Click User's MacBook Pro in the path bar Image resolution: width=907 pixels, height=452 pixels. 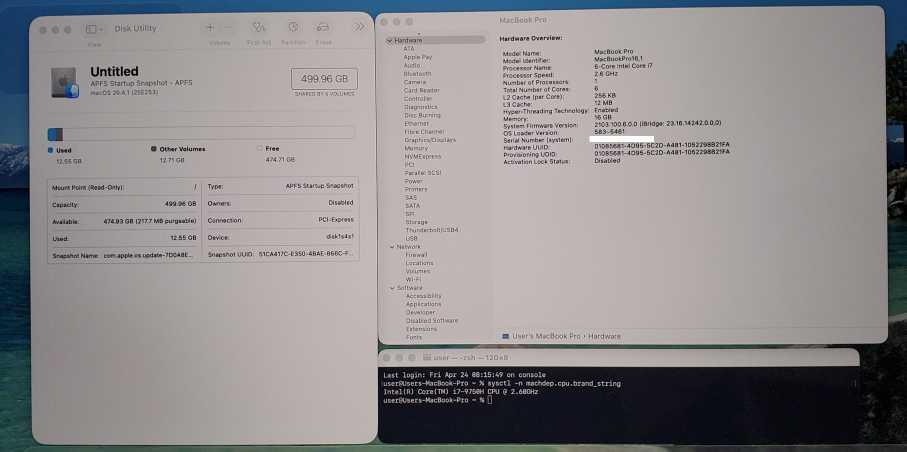(547, 336)
